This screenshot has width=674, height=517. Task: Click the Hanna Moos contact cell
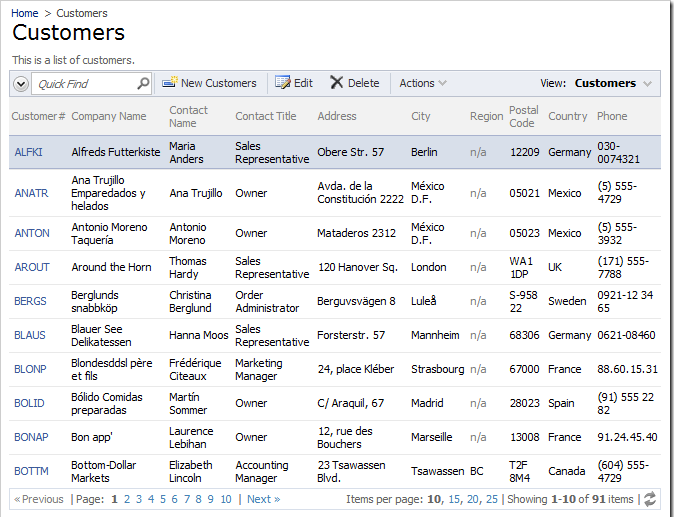click(x=199, y=335)
